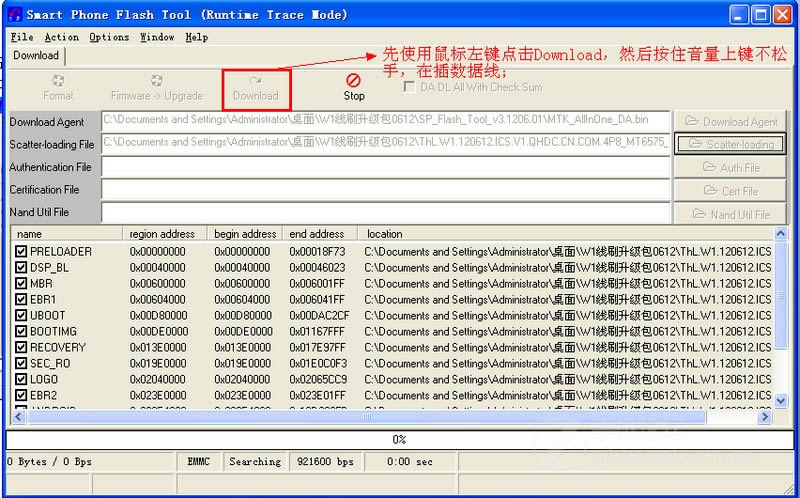Screen dimensions: 800x498
Task: Open the Options menu
Action: coord(109,37)
